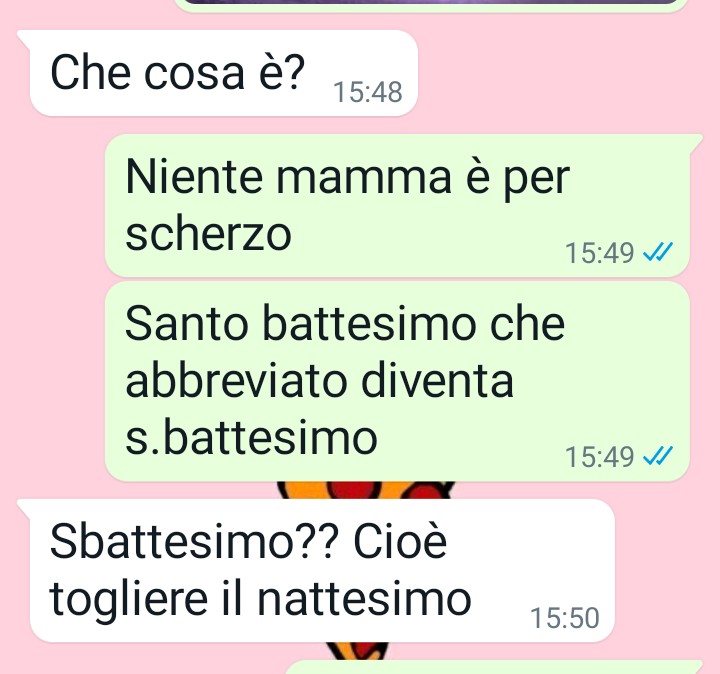Tap the partial green bubble at bottom
720x674 pixels.
pyautogui.click(x=494, y=668)
